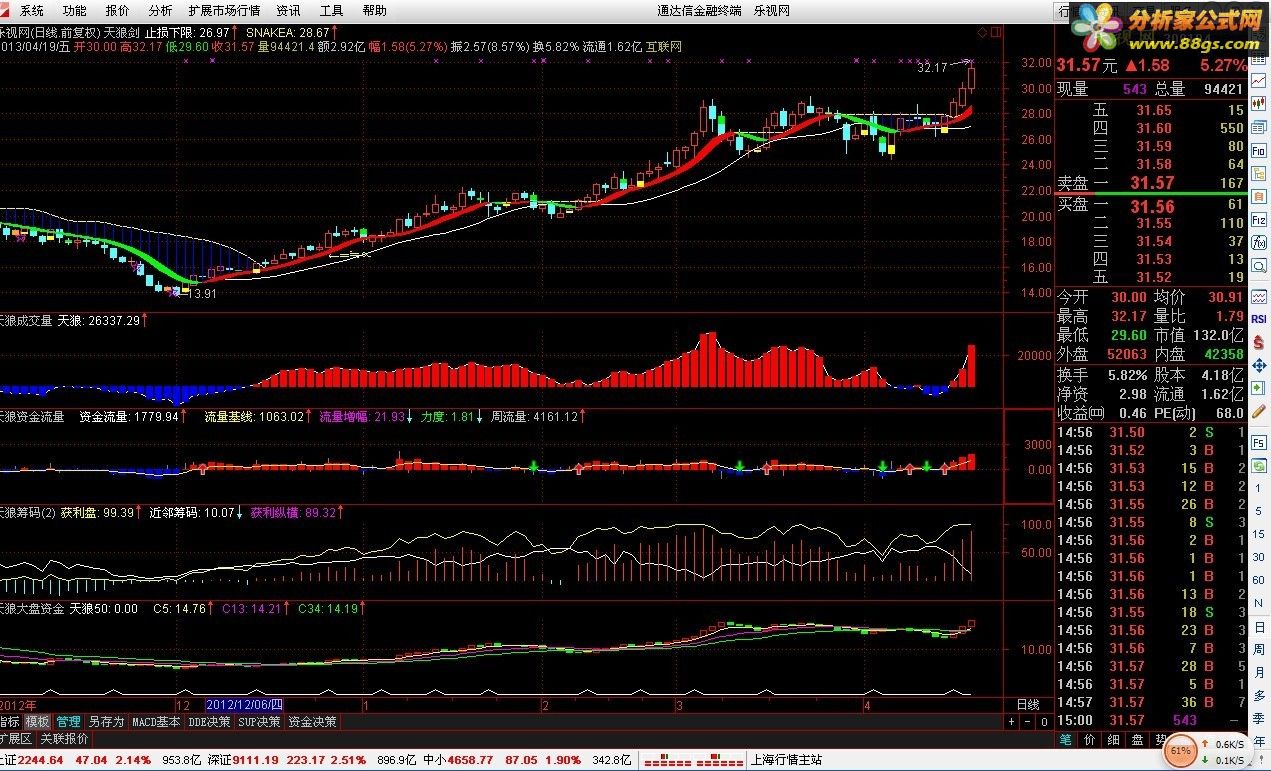Select the 盘 tab under trades
The image size is (1271, 771).
[1137, 740]
